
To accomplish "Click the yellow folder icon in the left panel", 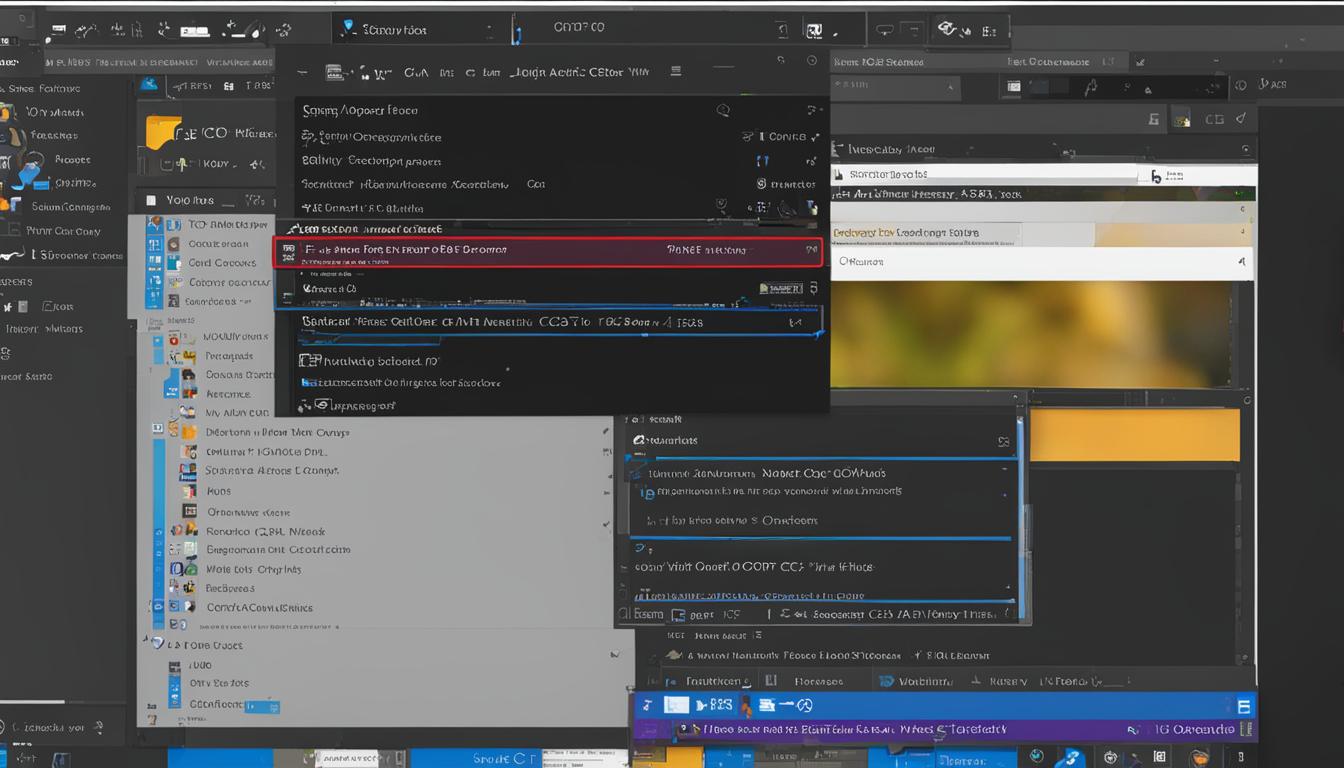I will 164,132.
